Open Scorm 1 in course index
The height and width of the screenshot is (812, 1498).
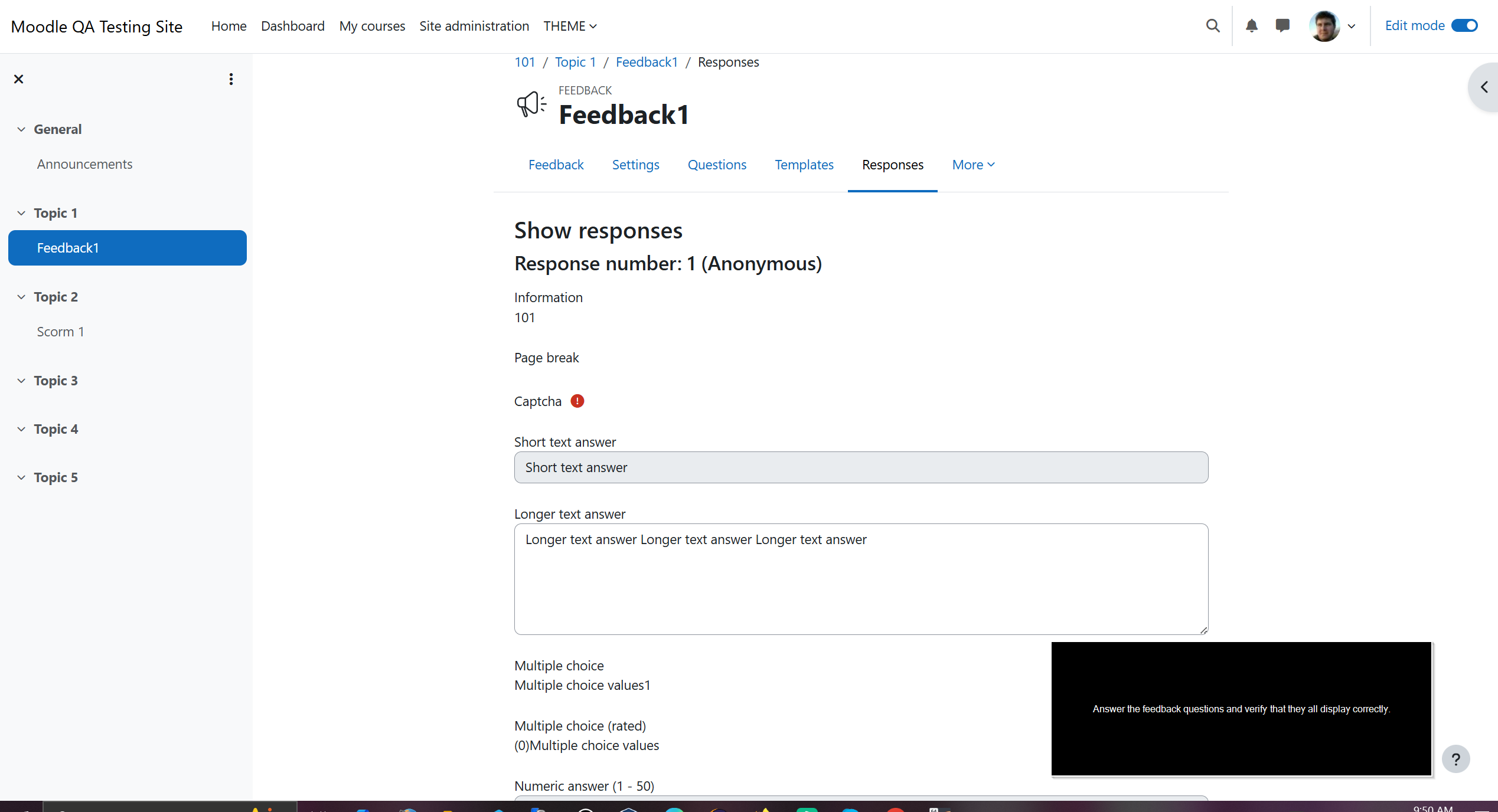[x=60, y=332]
